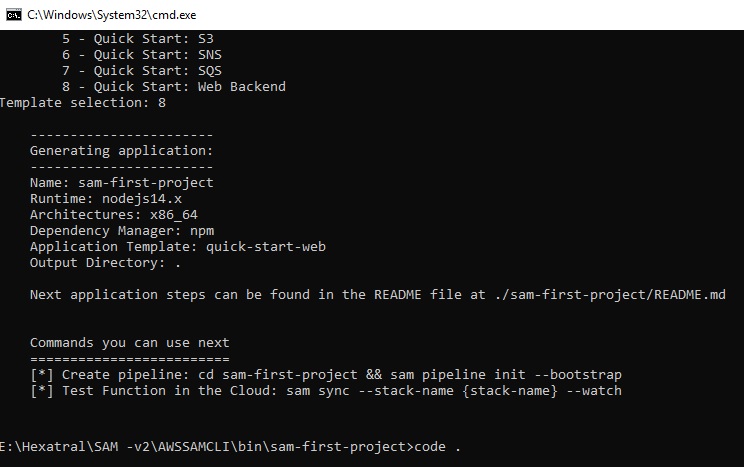Click the "Dependency Manager: npm" output line
The image size is (744, 467).
click(x=122, y=231)
